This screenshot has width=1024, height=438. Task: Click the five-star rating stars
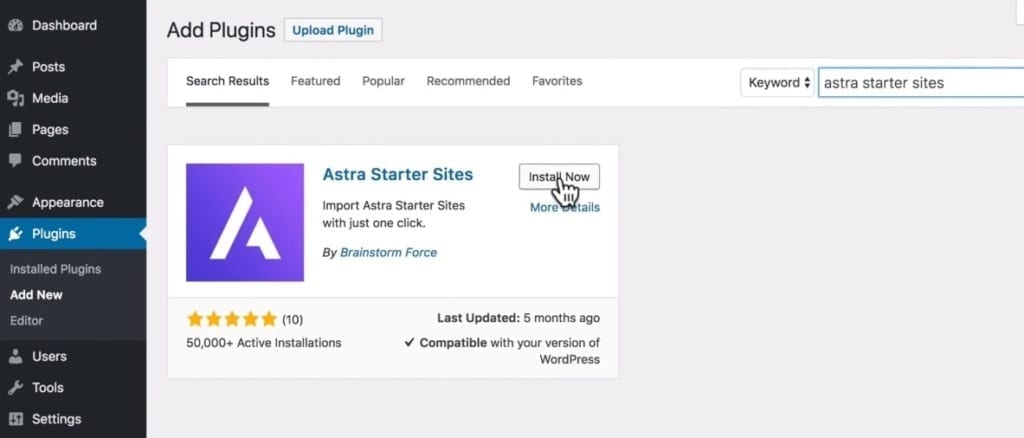point(232,319)
